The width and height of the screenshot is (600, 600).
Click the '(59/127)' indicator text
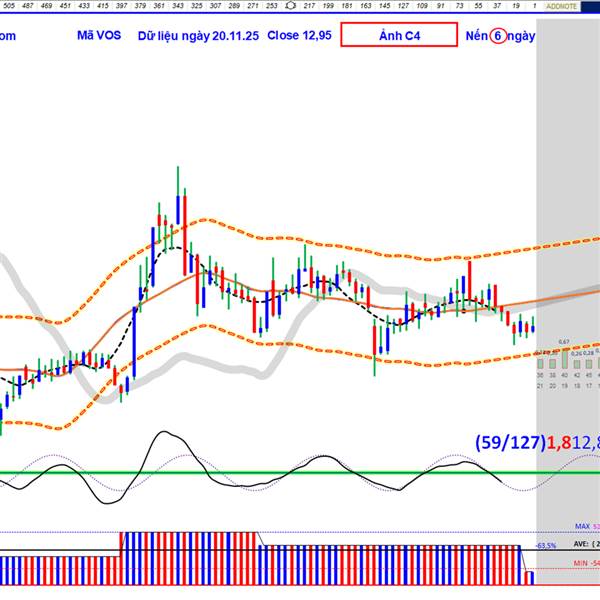coord(510,442)
